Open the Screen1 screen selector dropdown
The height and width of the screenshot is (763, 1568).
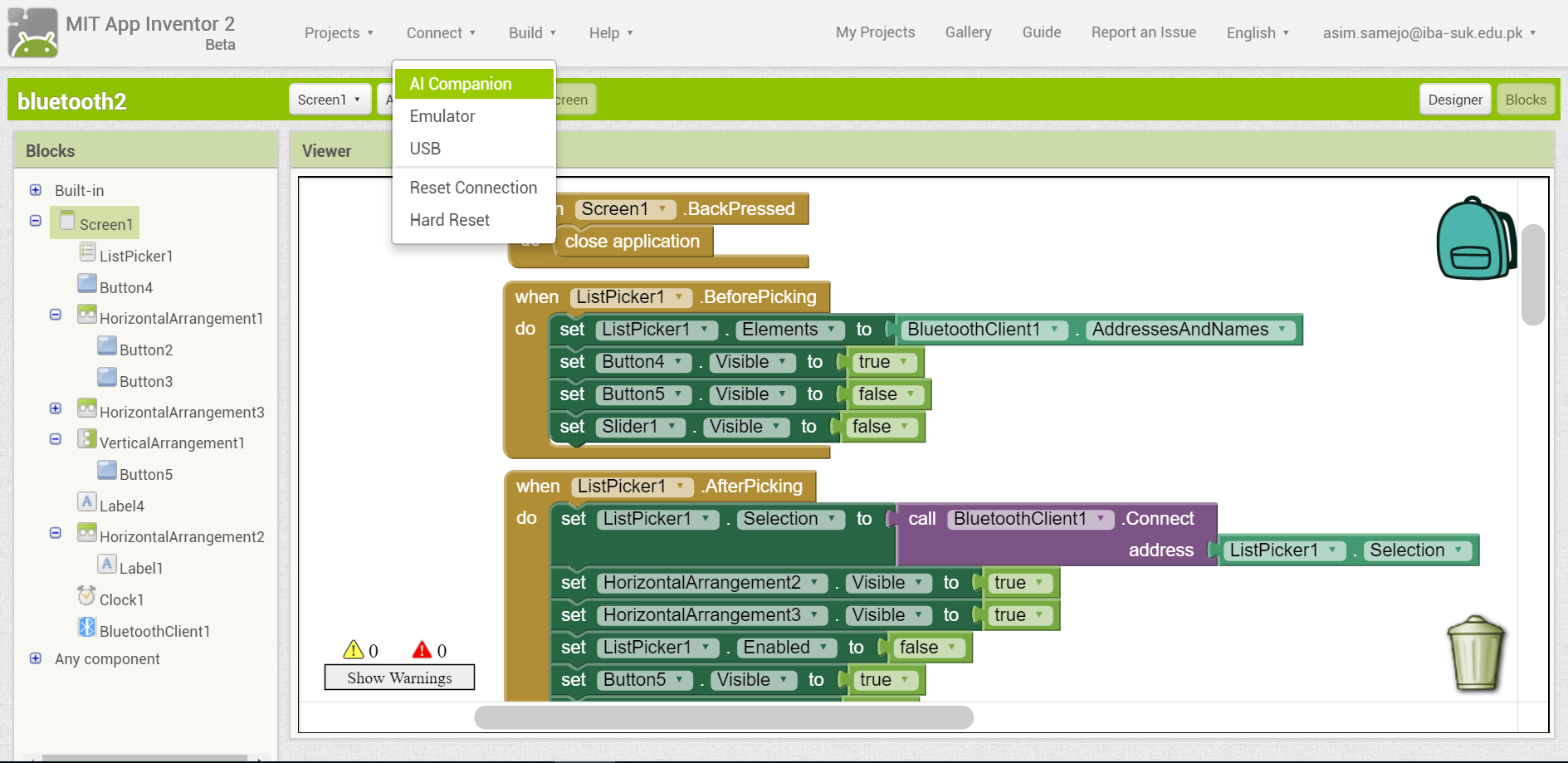point(330,100)
